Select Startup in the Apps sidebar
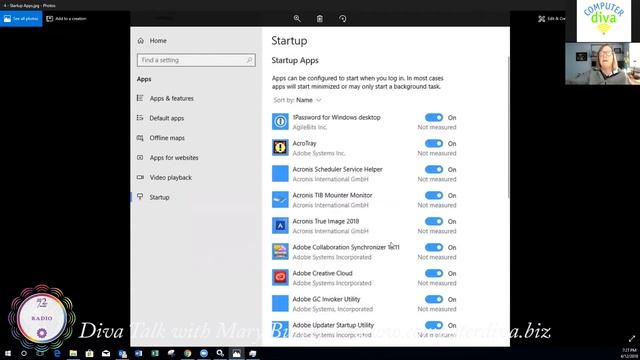Image resolution: width=640 pixels, height=360 pixels. [153, 197]
